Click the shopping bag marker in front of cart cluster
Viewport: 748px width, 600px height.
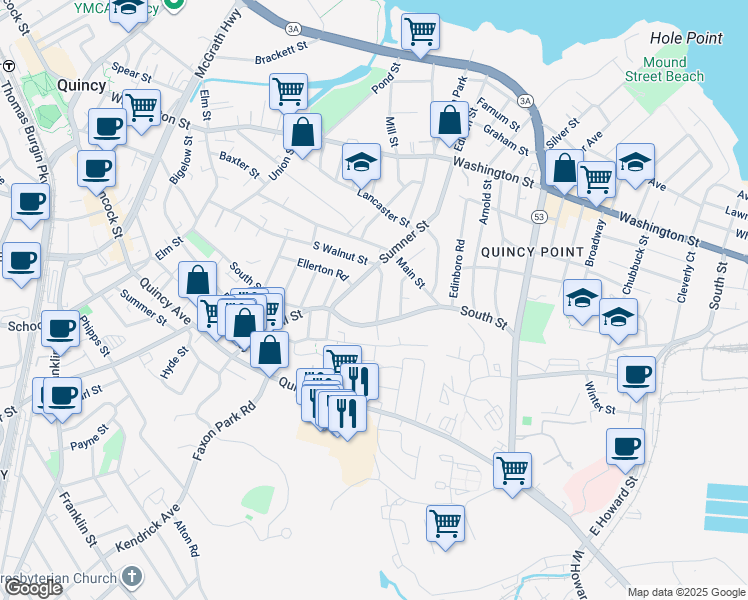click(245, 323)
